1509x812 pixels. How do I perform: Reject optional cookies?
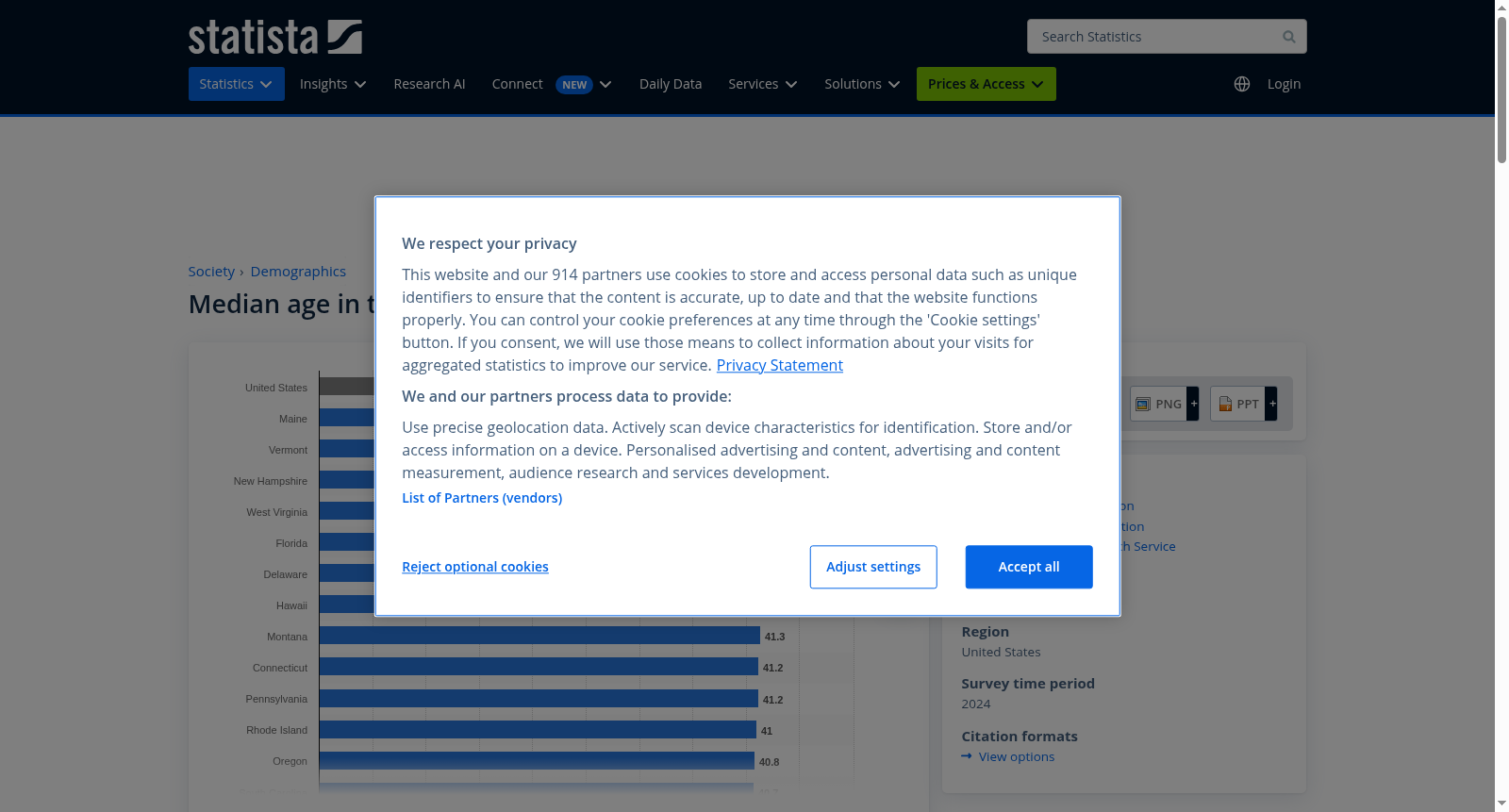(475, 567)
